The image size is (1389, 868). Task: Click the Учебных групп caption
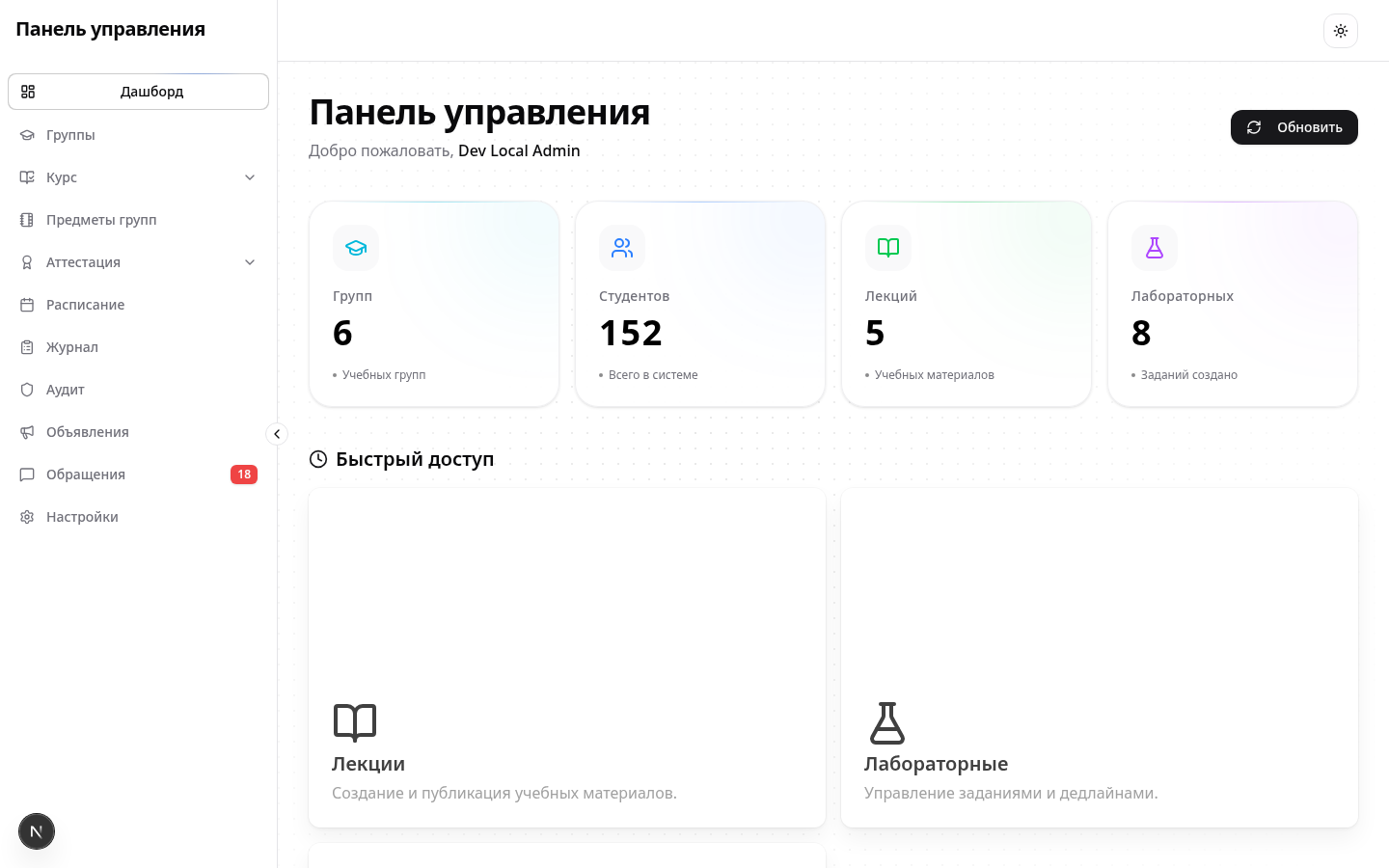pyautogui.click(x=384, y=375)
